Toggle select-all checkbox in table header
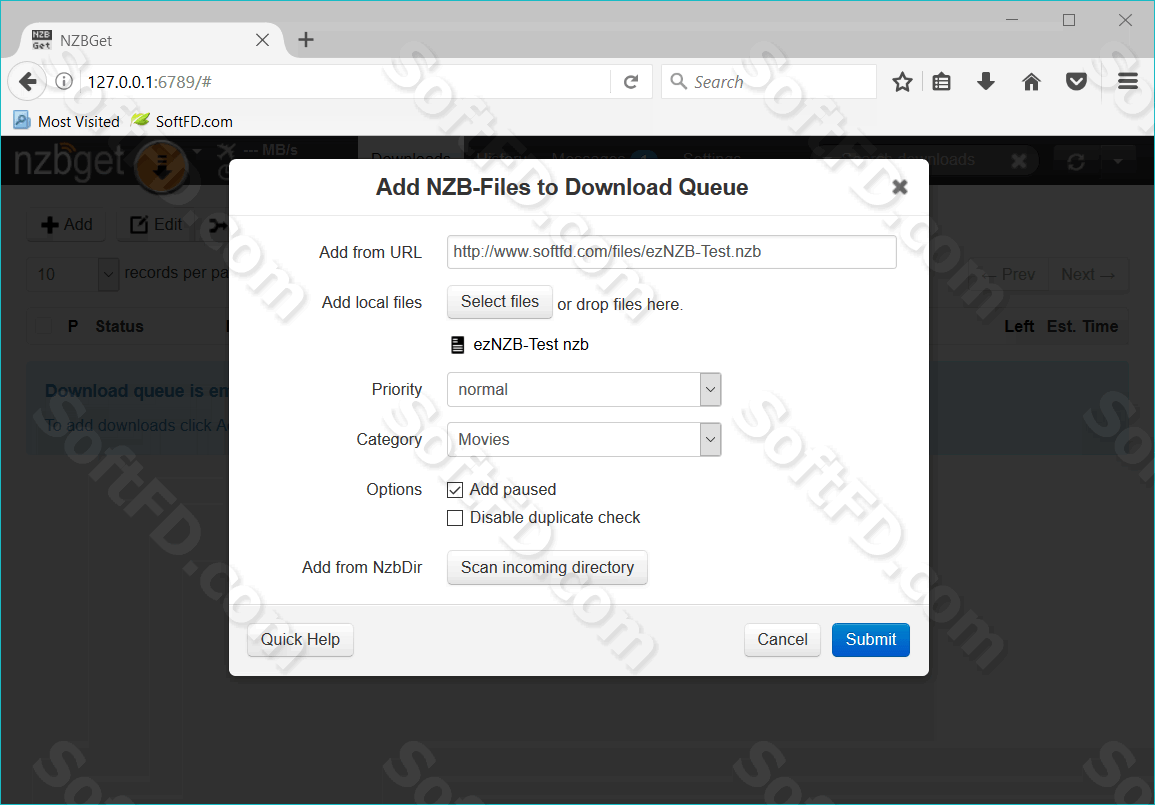 [43, 326]
